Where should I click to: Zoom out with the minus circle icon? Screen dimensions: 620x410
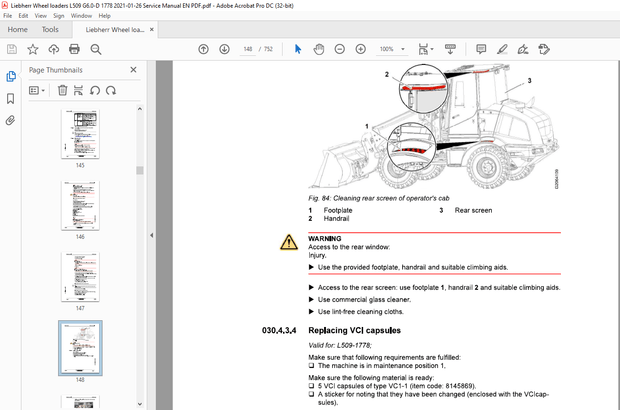pyautogui.click(x=340, y=49)
